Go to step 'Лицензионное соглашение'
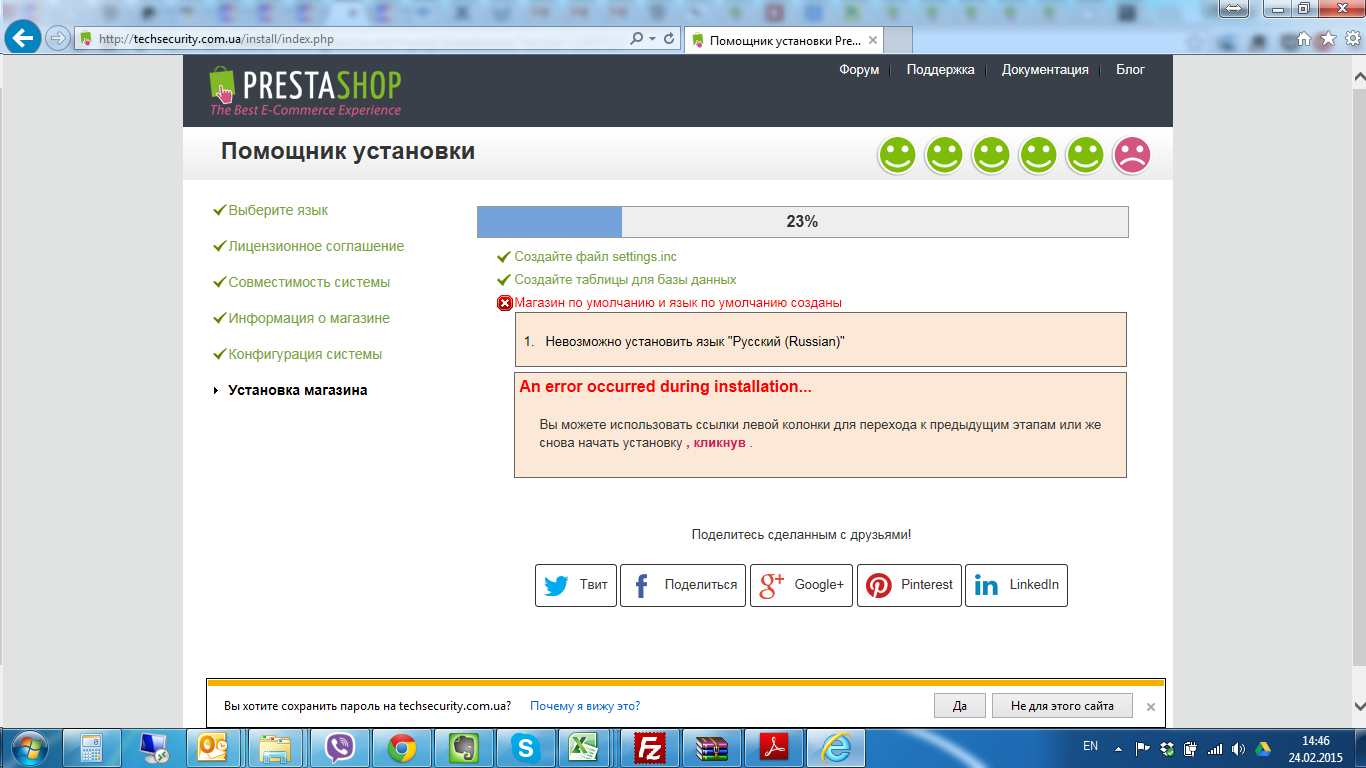This screenshot has height=768, width=1366. tap(316, 246)
